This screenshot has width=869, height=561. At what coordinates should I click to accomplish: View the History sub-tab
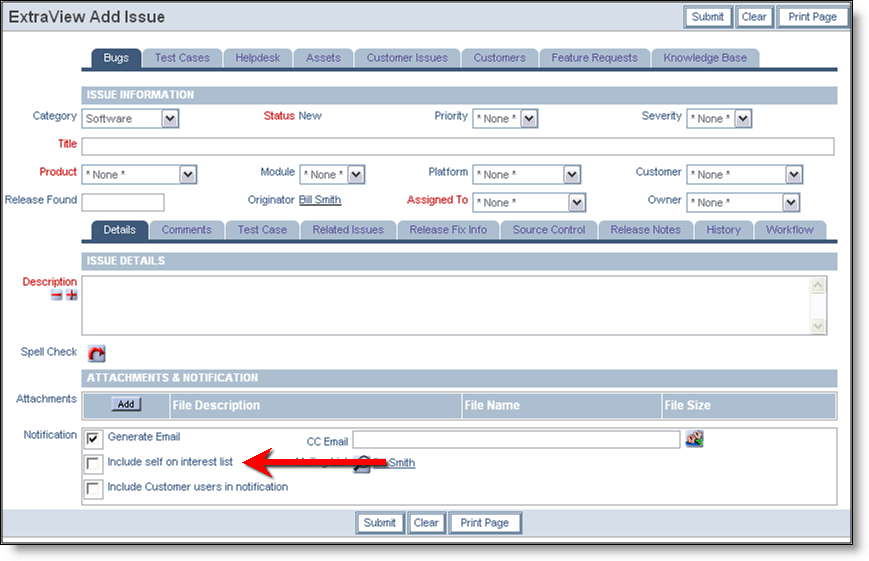tap(723, 230)
